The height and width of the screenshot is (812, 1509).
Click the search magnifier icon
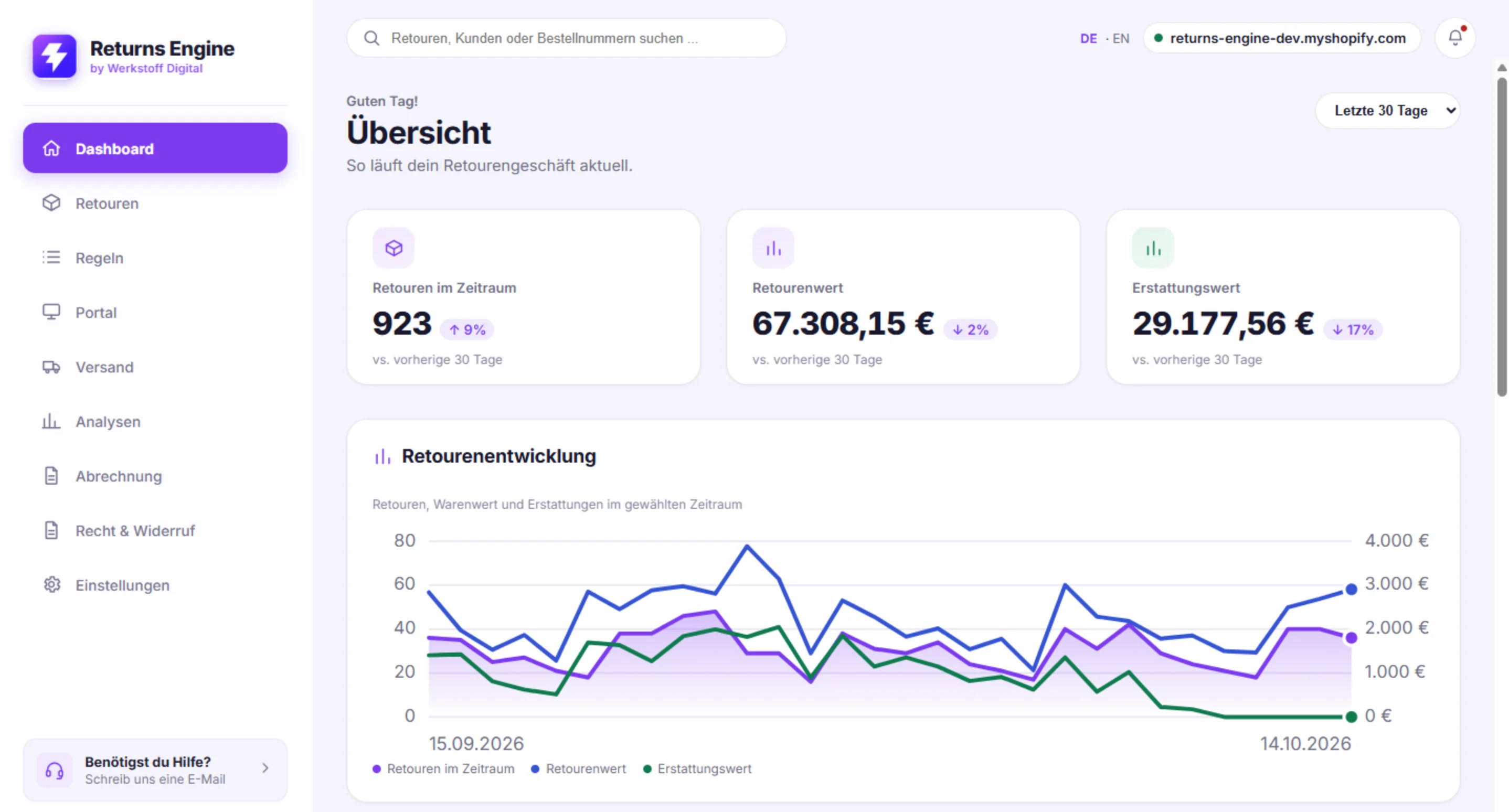point(372,38)
